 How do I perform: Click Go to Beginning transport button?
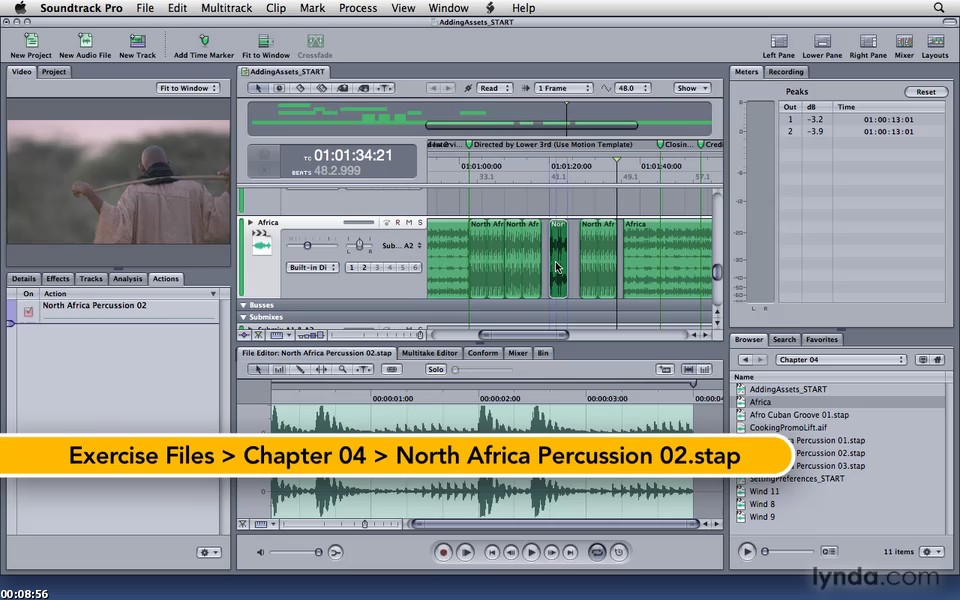pyautogui.click(x=491, y=552)
